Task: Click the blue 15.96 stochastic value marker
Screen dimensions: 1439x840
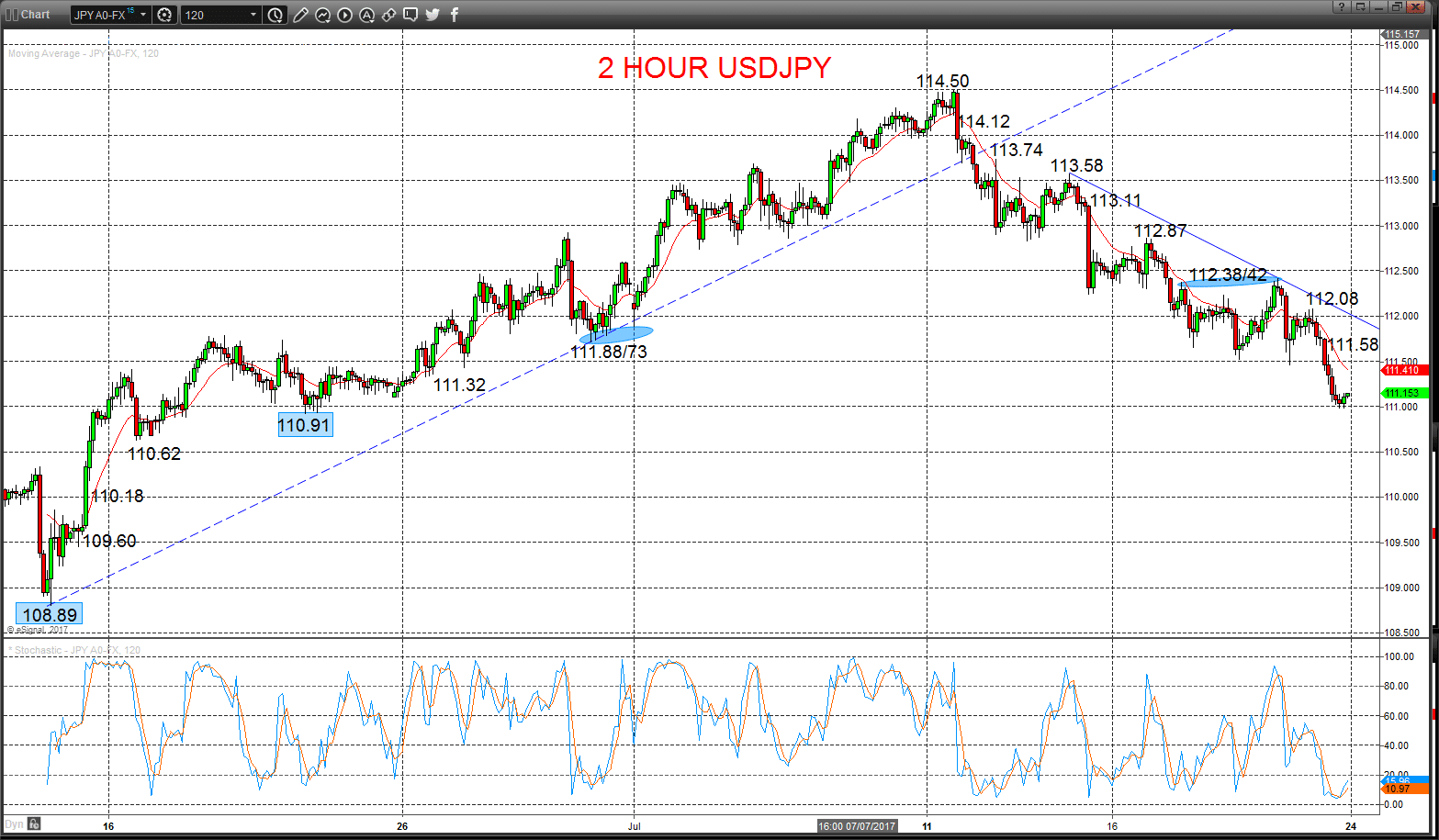Action: click(1405, 780)
